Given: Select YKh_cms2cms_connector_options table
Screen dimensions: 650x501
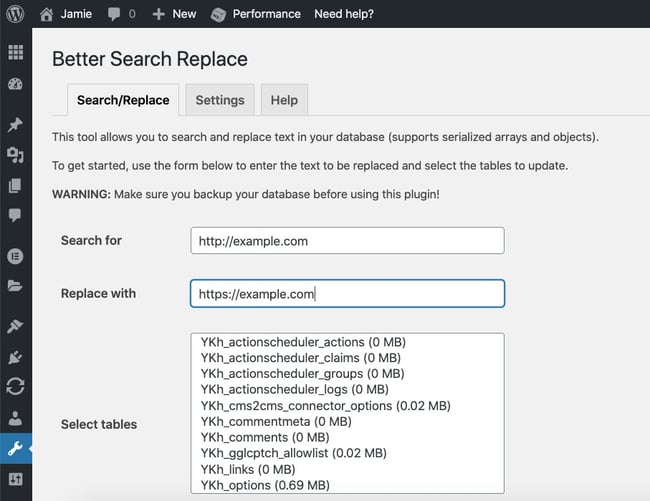Looking at the screenshot, I should tap(326, 405).
